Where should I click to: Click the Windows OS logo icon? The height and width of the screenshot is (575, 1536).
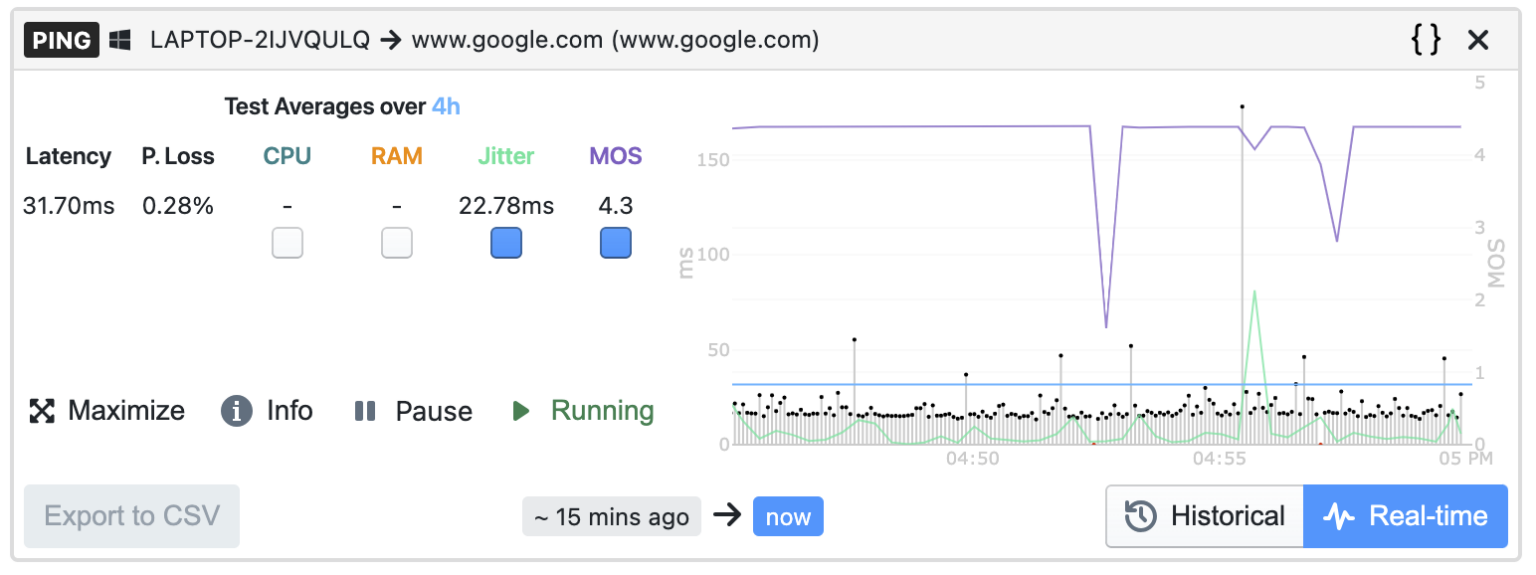[x=121, y=40]
